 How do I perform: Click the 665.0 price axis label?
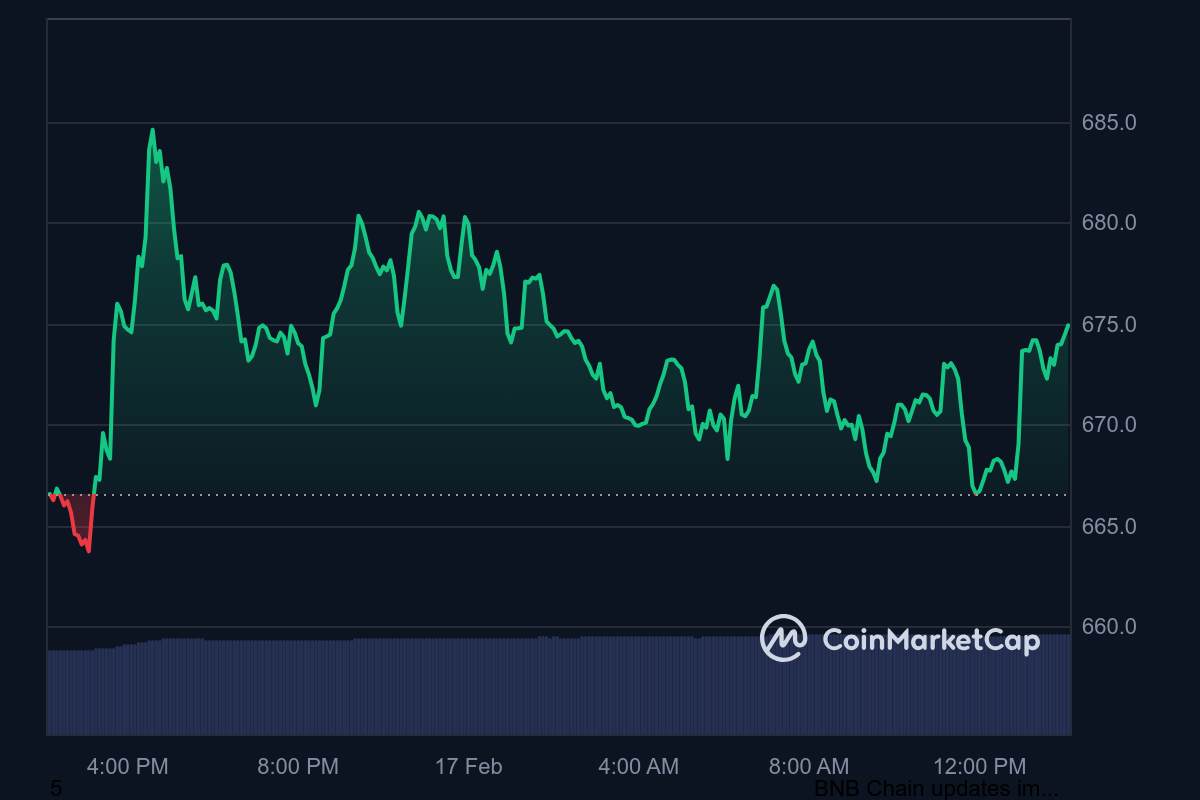(x=1109, y=527)
